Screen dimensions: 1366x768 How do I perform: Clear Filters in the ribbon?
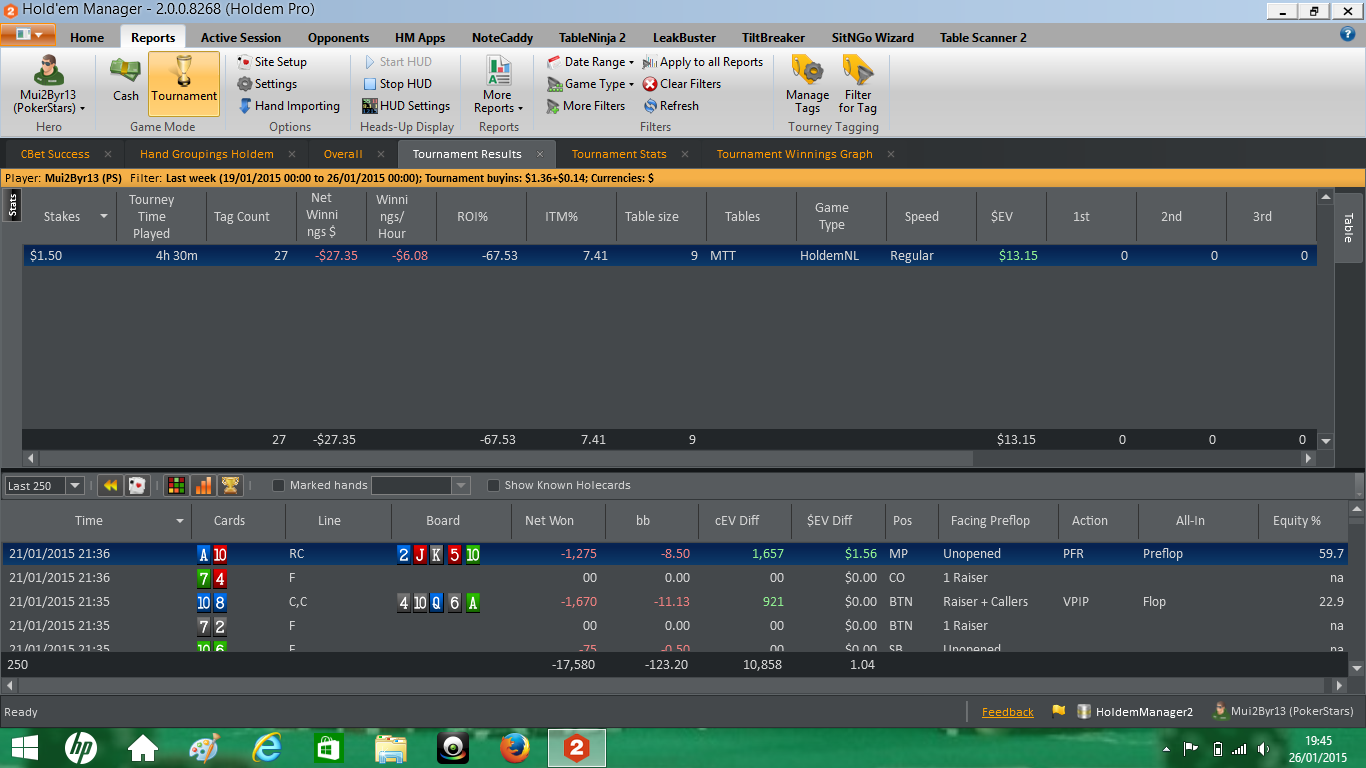[682, 84]
